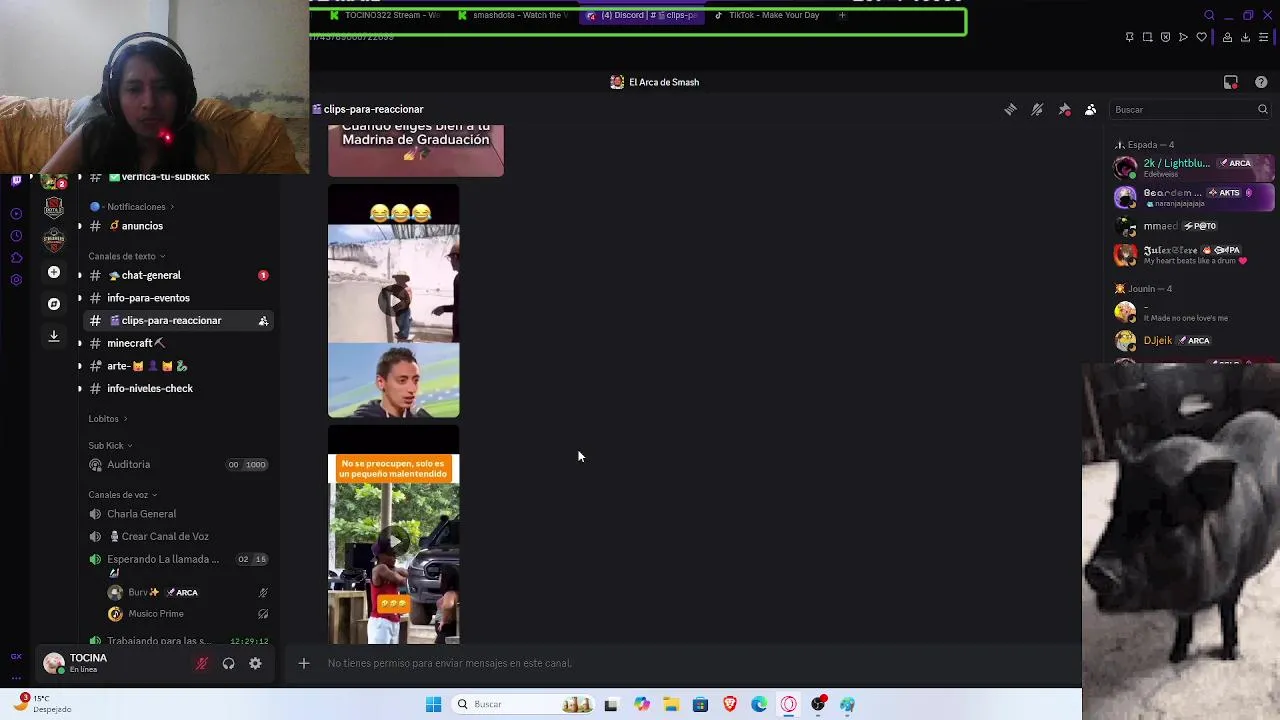Viewport: 1280px width, 720px height.
Task: Collapse the Sub Kick category
Action: point(110,446)
